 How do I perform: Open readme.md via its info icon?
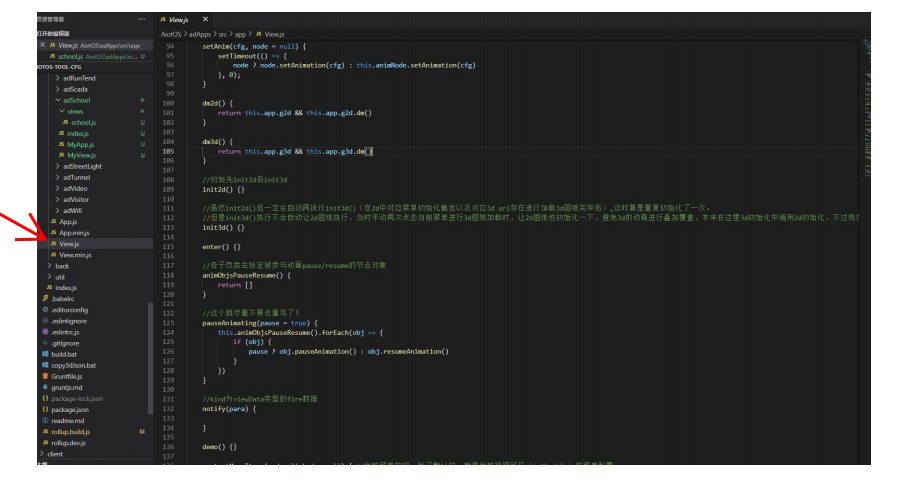[45, 420]
